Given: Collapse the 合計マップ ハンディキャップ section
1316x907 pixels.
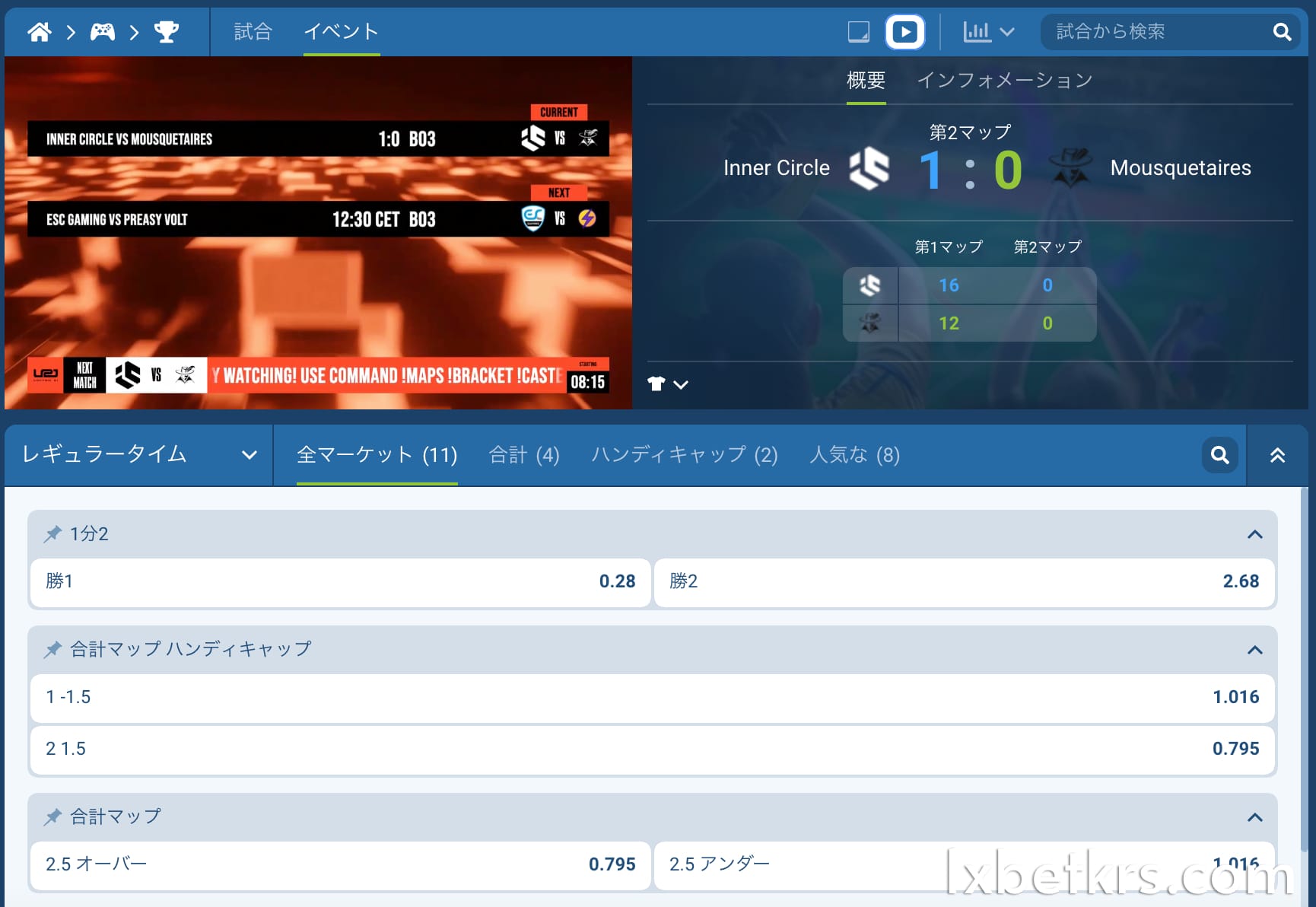Looking at the screenshot, I should [x=1255, y=650].
